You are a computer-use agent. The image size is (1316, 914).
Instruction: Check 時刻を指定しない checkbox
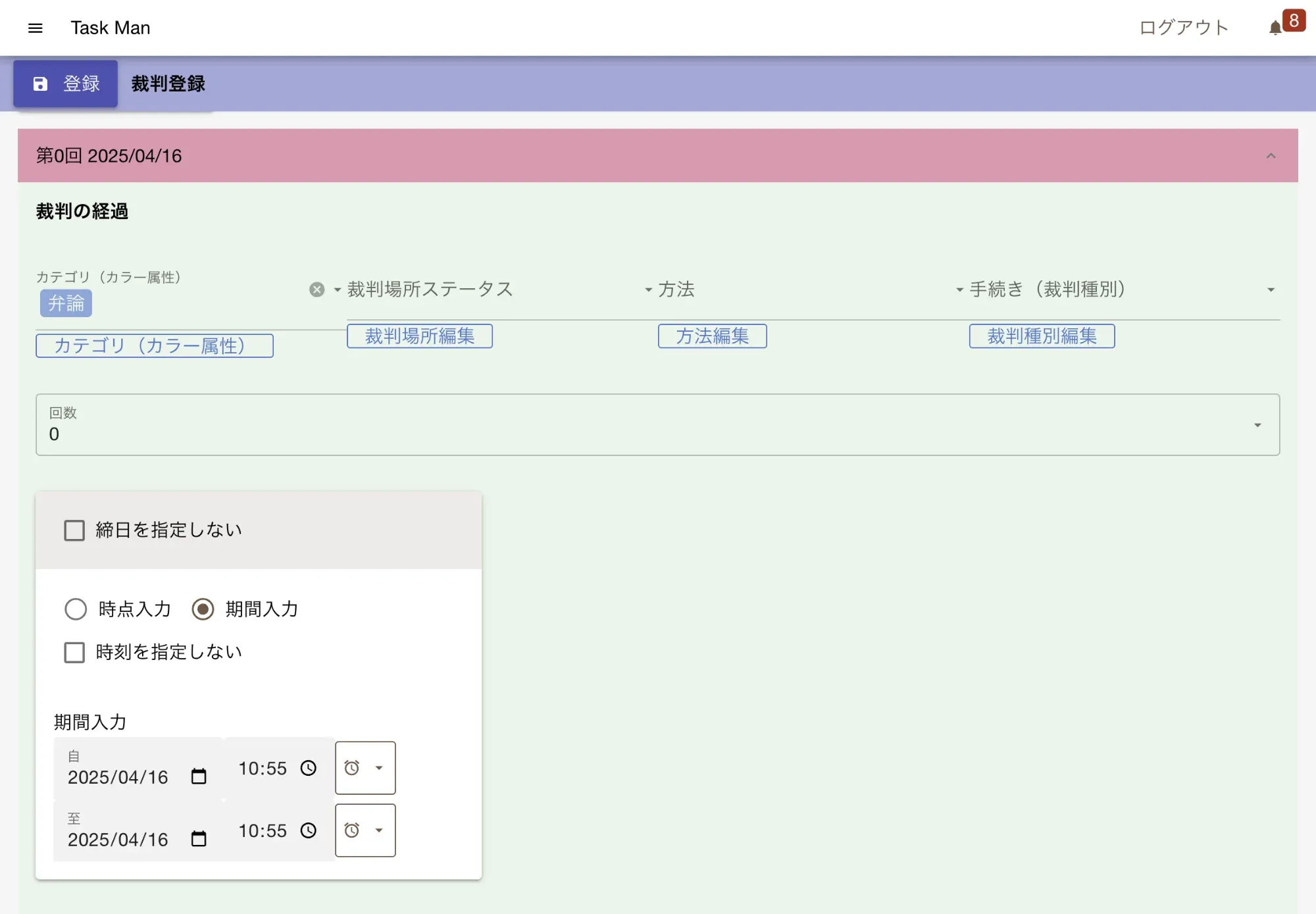[74, 652]
